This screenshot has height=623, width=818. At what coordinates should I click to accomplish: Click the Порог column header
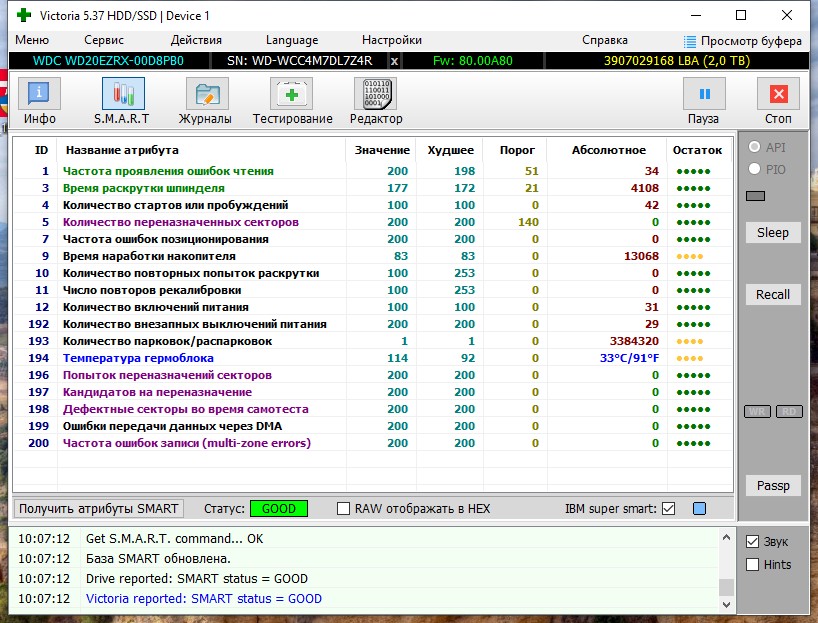click(517, 150)
